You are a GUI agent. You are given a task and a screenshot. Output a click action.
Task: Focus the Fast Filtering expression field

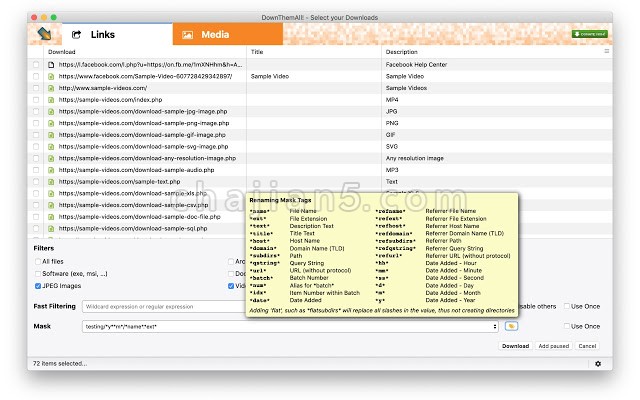coord(163,307)
